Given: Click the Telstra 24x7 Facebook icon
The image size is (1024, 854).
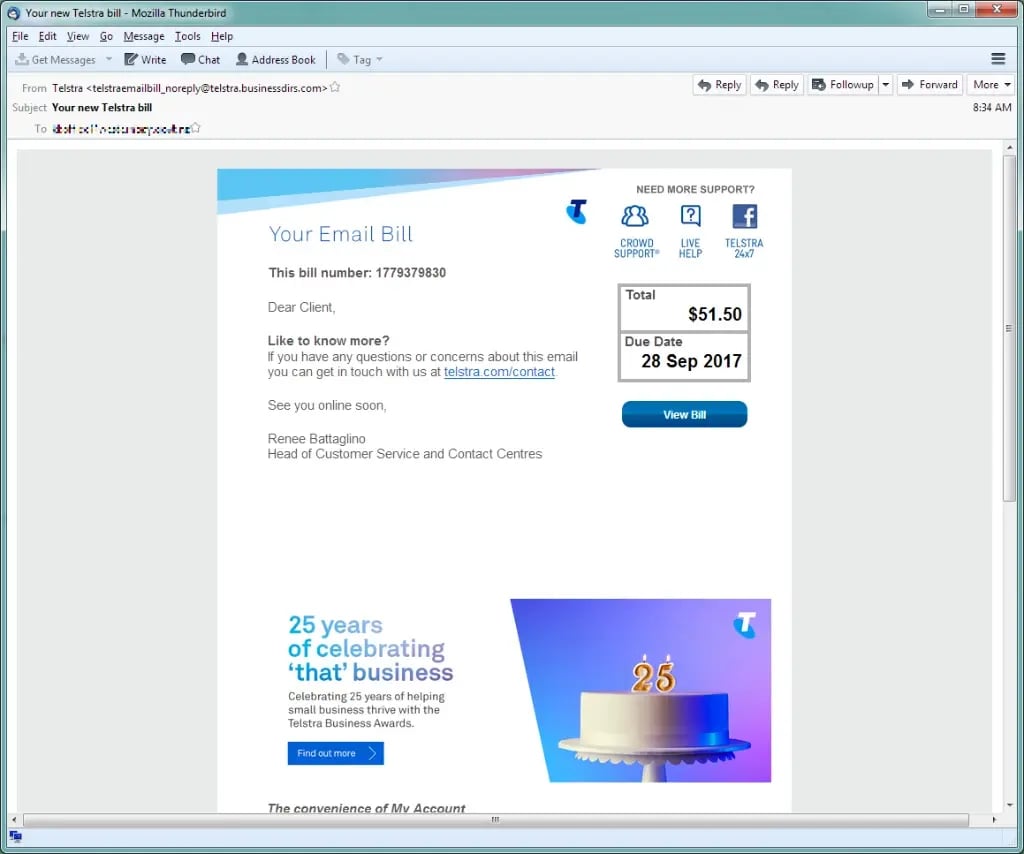Looking at the screenshot, I should pyautogui.click(x=744, y=217).
